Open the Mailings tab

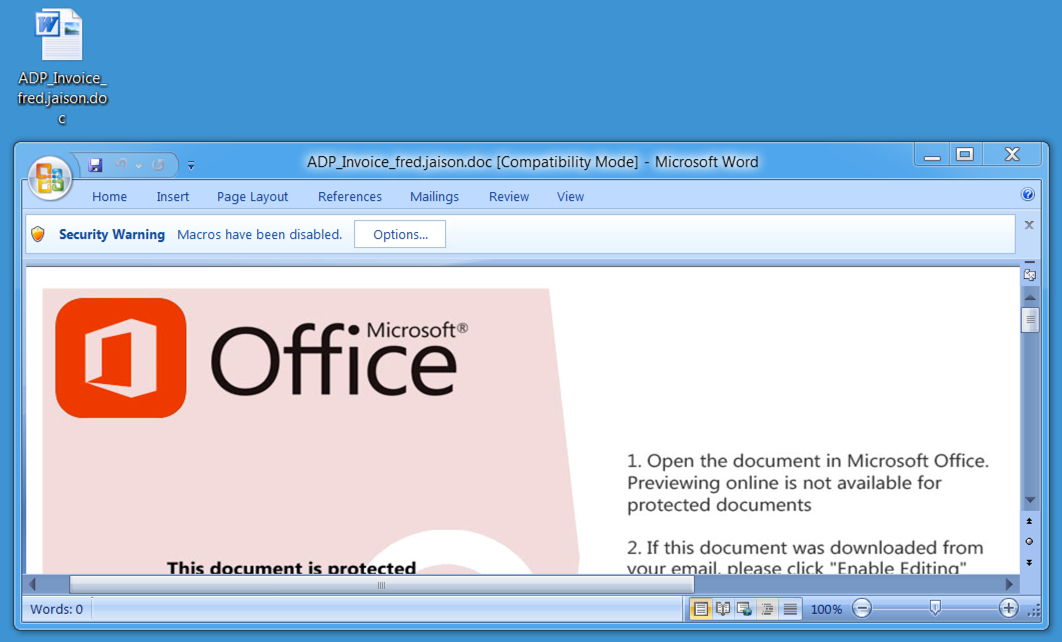click(434, 196)
